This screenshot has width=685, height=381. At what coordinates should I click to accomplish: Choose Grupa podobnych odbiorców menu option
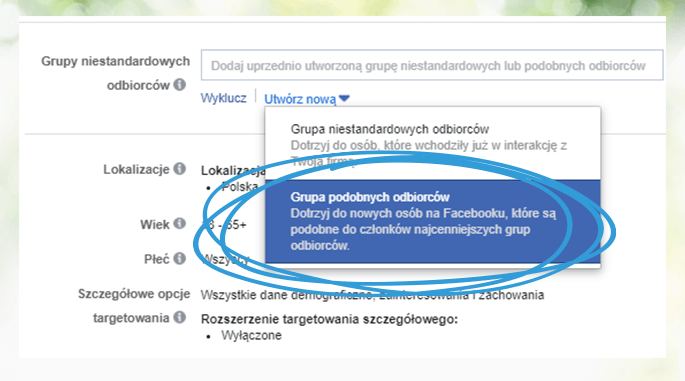pyautogui.click(x=432, y=221)
